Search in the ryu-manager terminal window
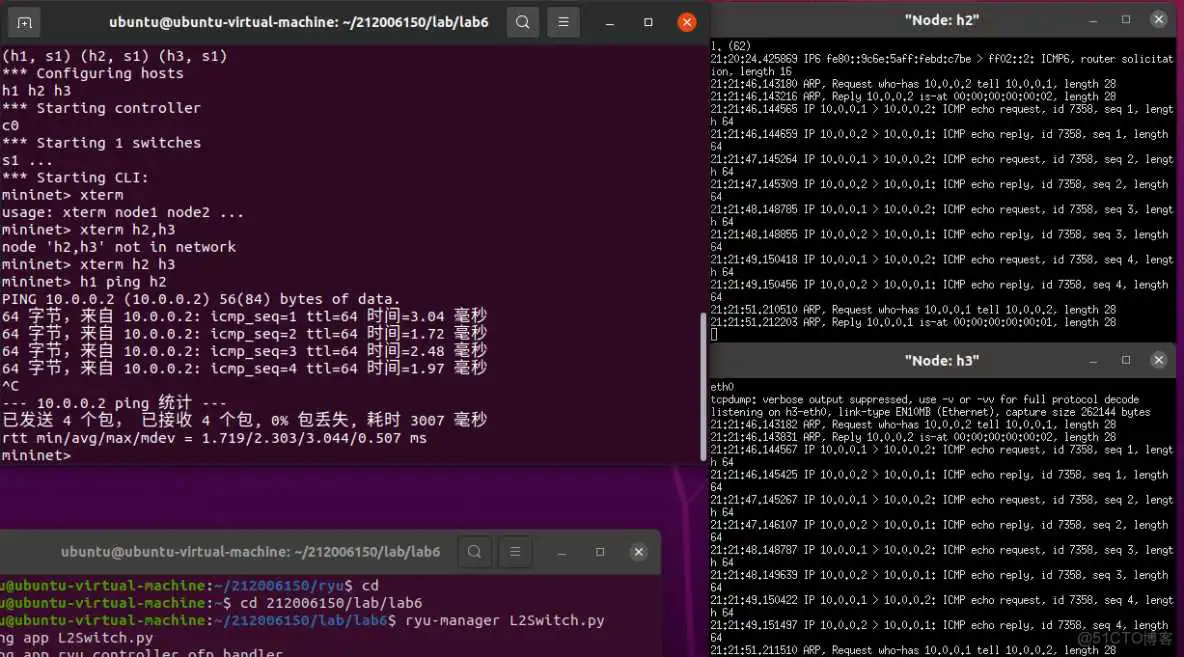The image size is (1184, 657). point(474,551)
